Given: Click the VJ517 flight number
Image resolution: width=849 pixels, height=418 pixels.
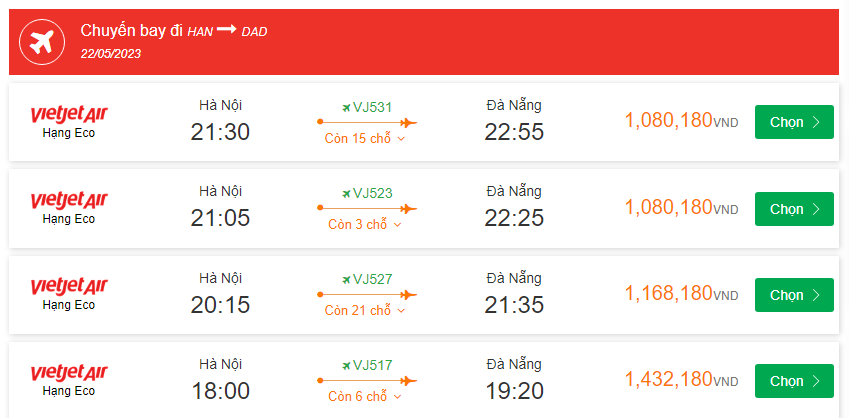Looking at the screenshot, I should point(372,366).
